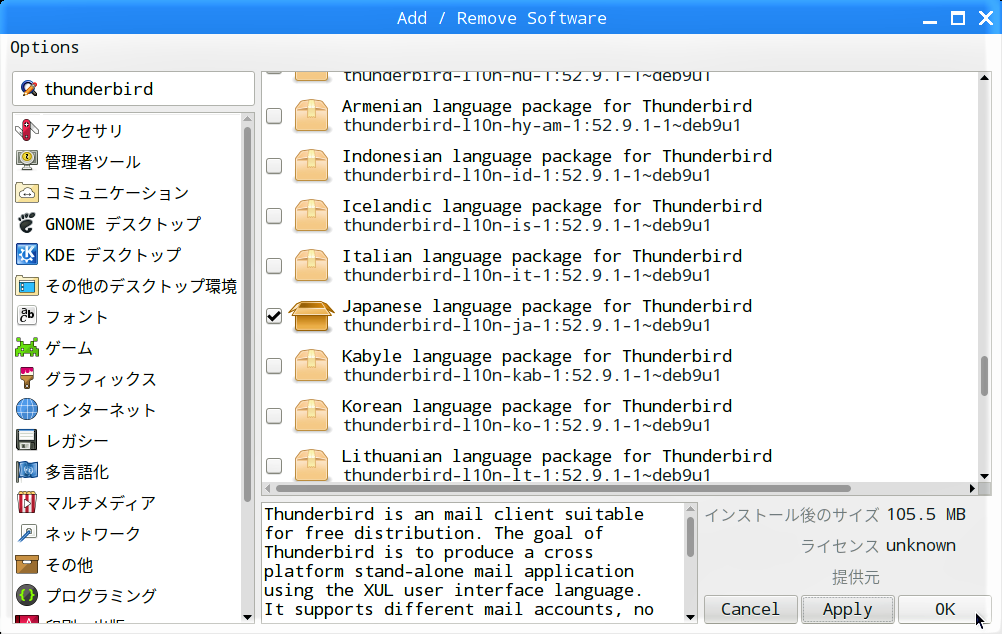Select the プログラミング category label
The image size is (1002, 634).
[x=100, y=596]
